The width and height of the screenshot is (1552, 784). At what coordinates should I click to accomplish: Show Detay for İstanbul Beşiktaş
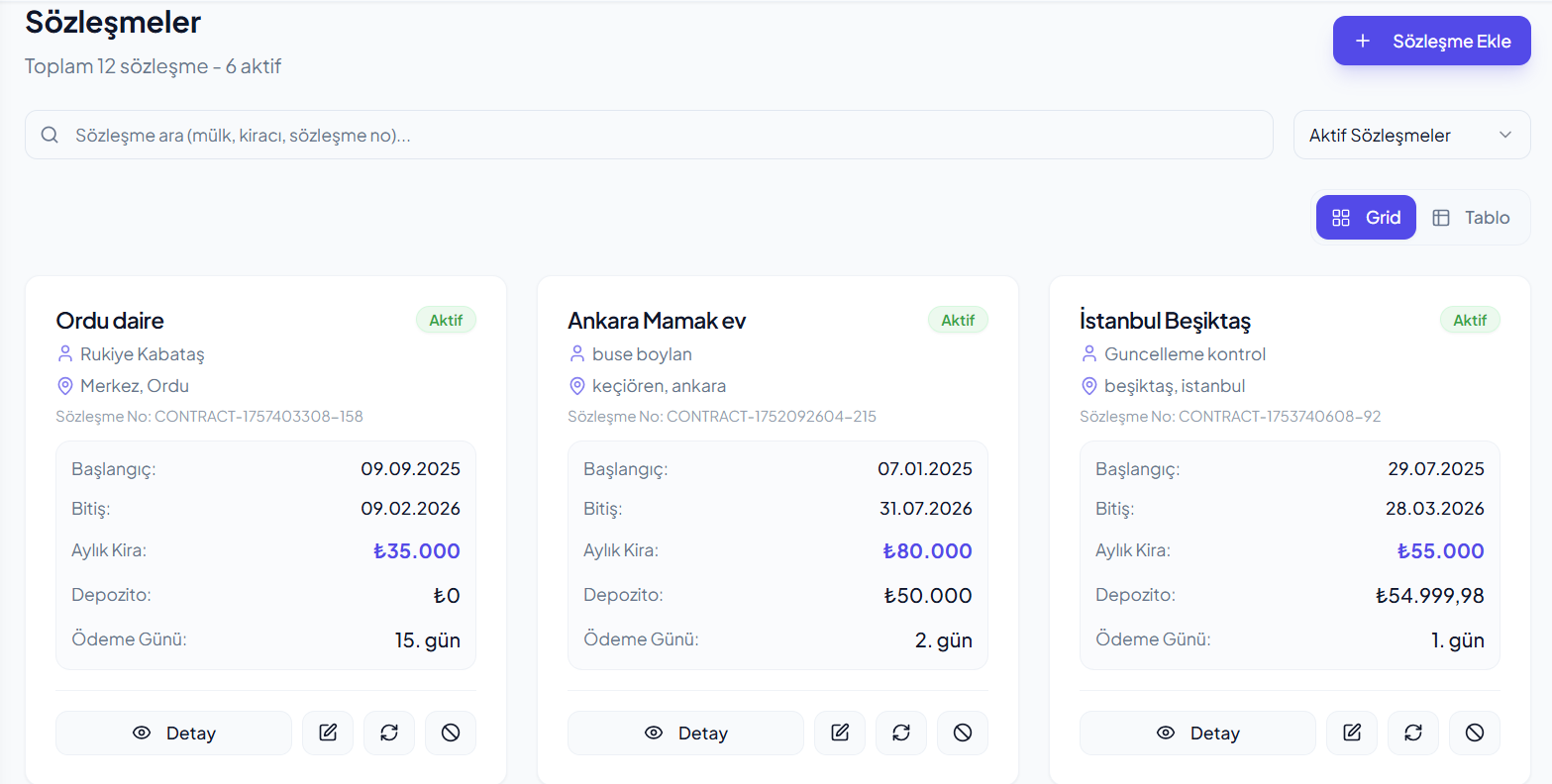(x=1197, y=733)
